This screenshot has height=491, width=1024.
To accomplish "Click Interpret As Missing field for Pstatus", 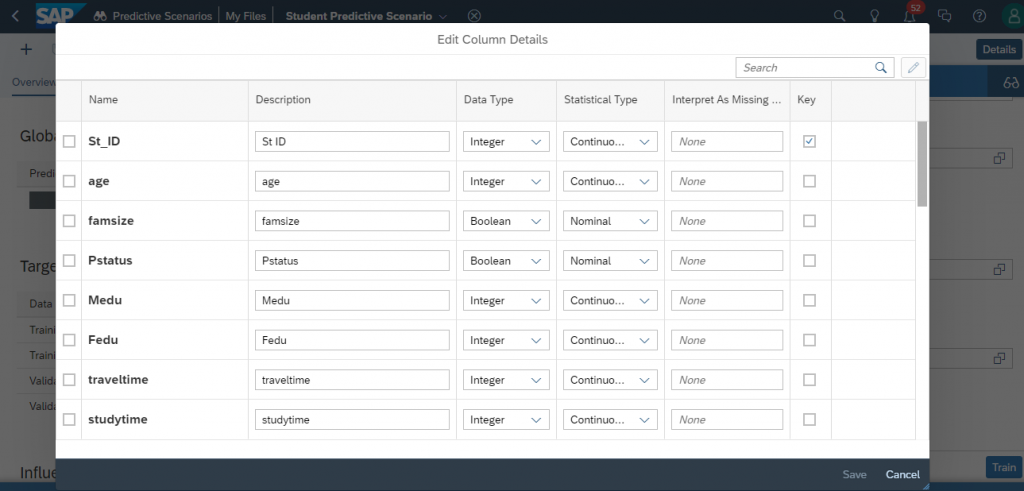I will (x=727, y=261).
